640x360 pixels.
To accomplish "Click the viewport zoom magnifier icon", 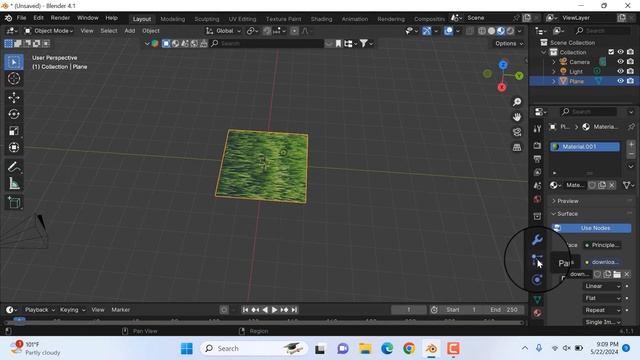I will click(x=517, y=102).
